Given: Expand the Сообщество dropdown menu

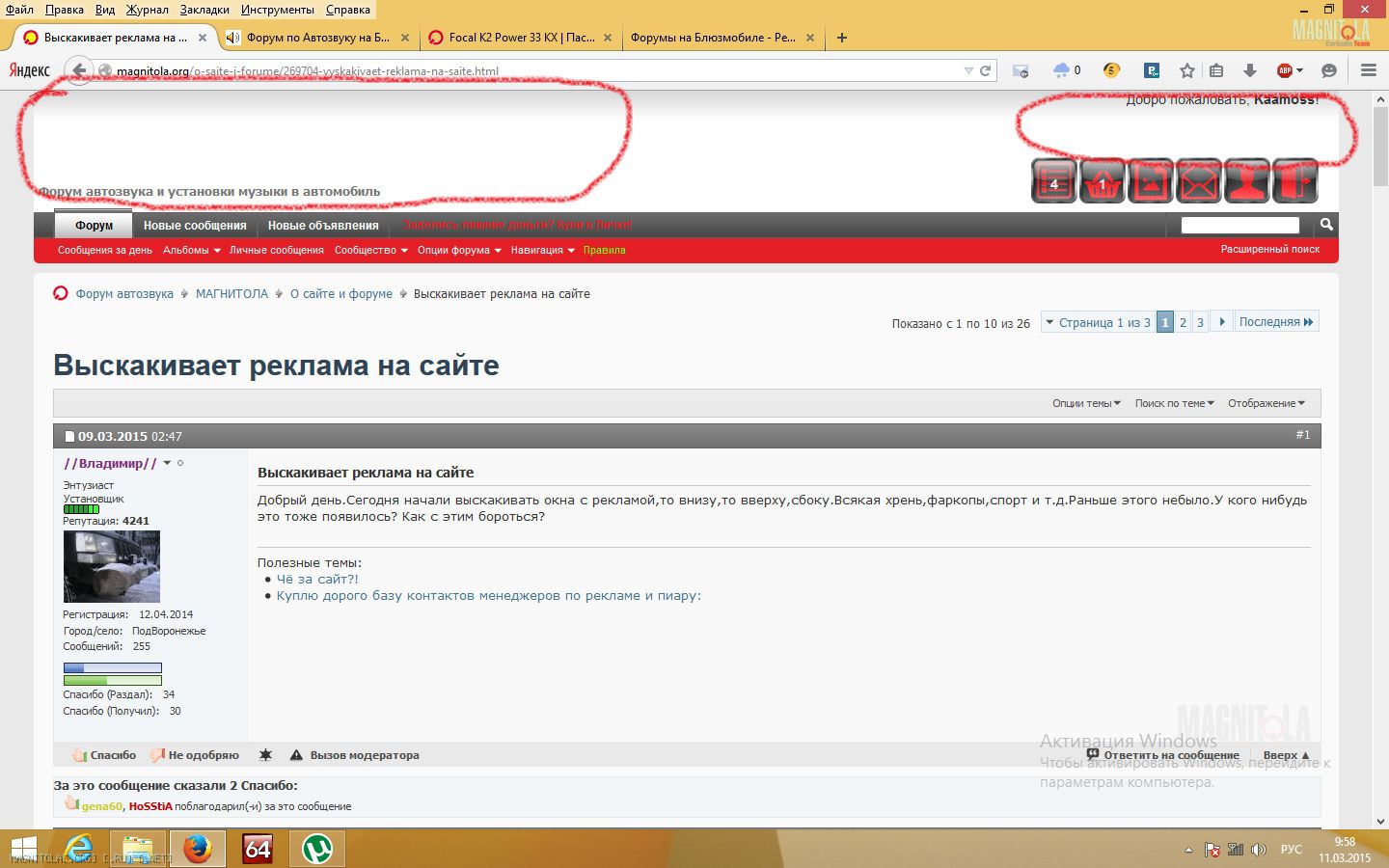Looking at the screenshot, I should [x=370, y=250].
